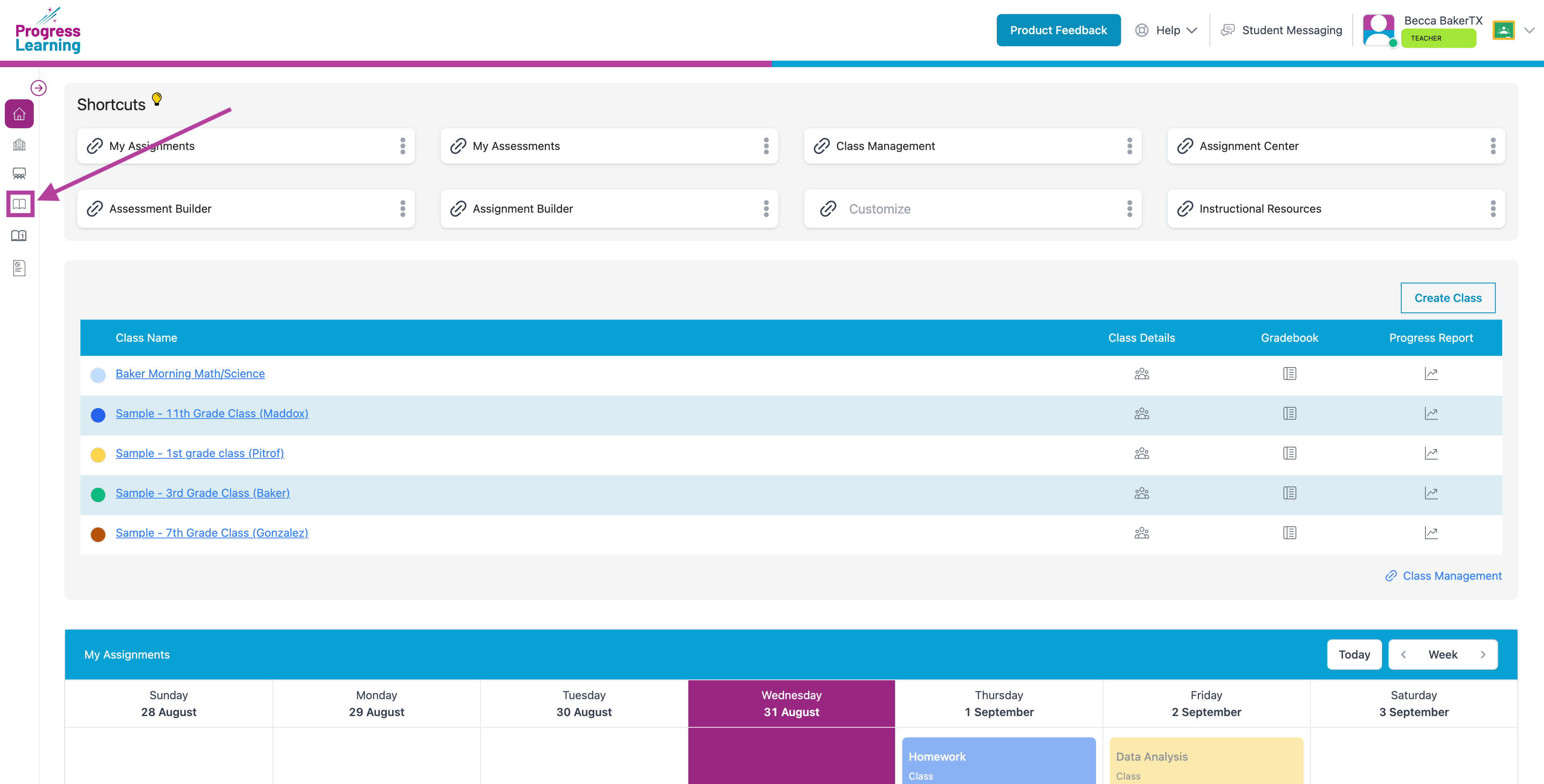Open Progress Report for Sample 1st grade class
This screenshot has height=784, width=1544.
(x=1431, y=454)
